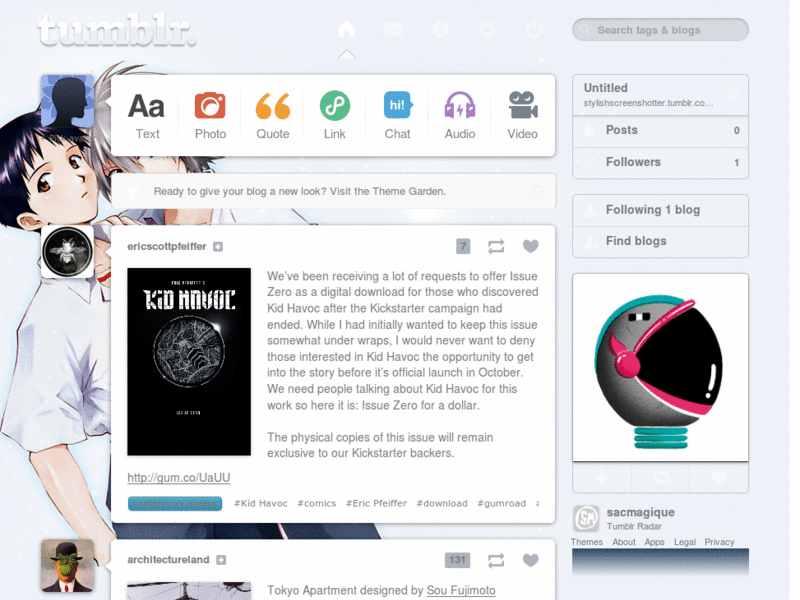This screenshot has height=600, width=800.
Task: Log out using the power icon
Action: 534,29
